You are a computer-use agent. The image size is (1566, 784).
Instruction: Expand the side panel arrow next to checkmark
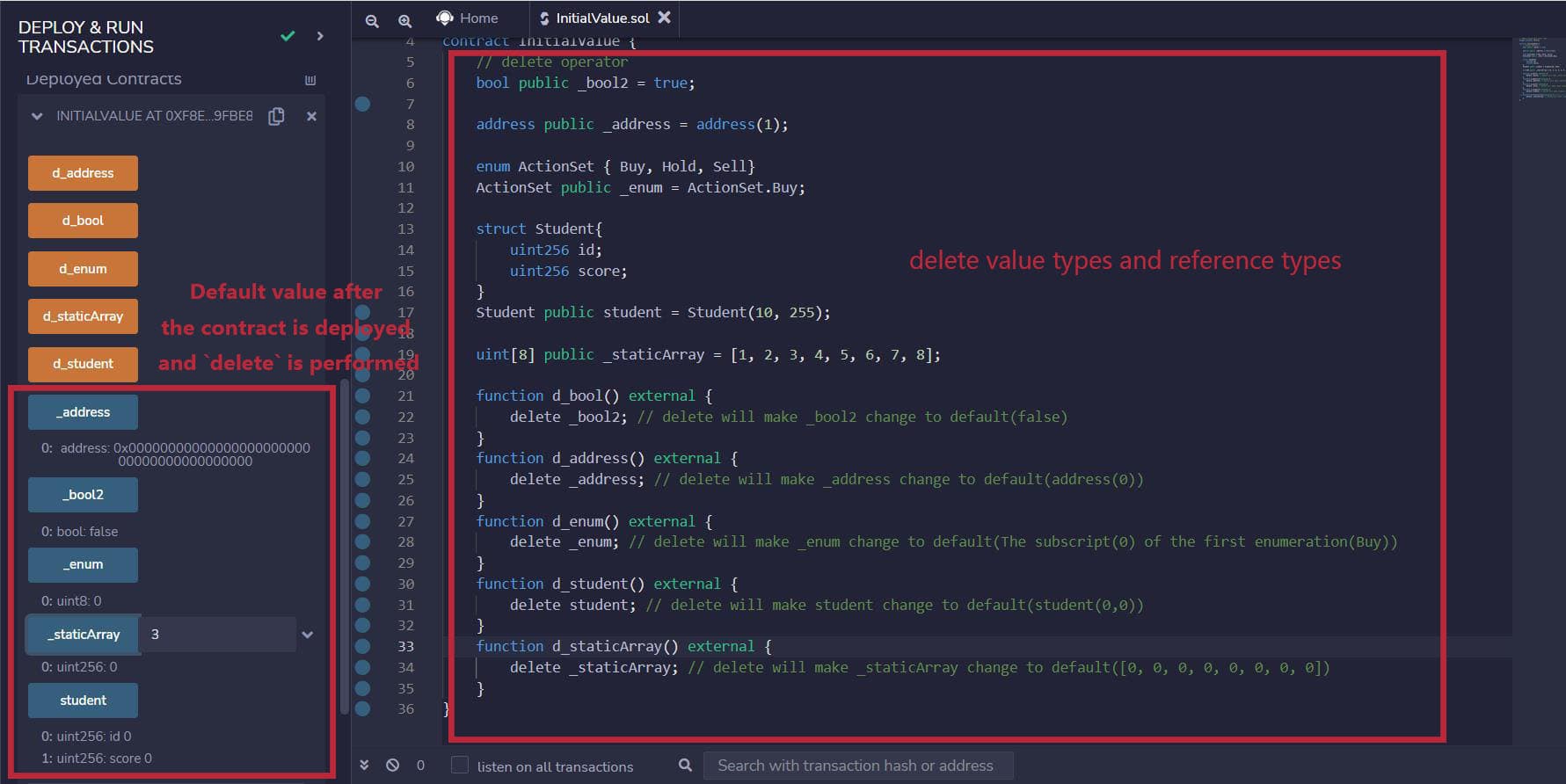[320, 36]
